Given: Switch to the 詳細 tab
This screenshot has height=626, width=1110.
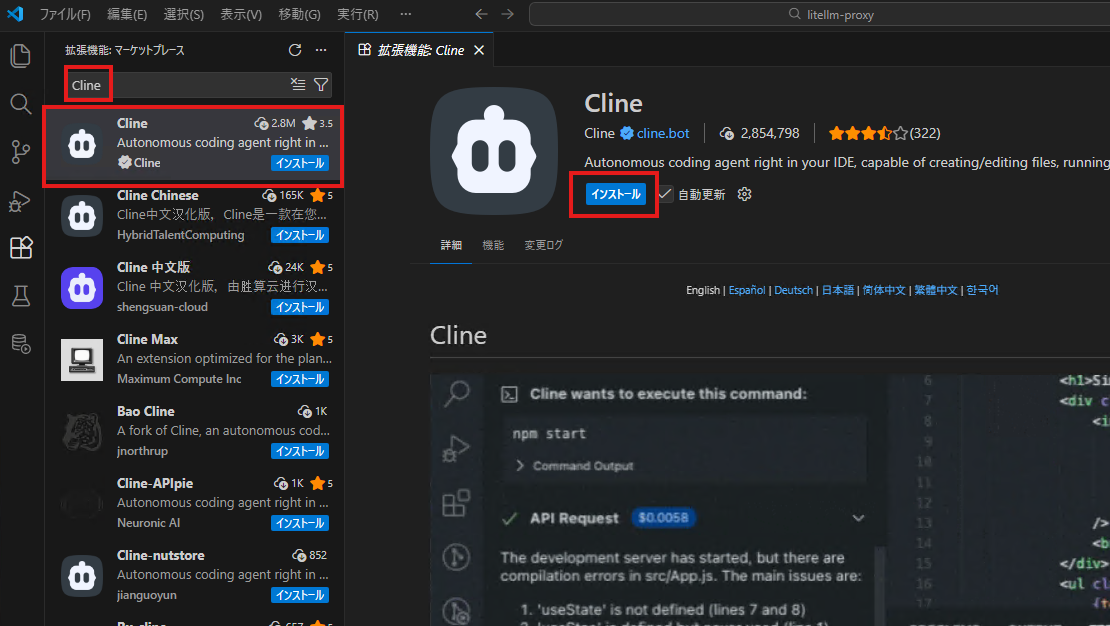Looking at the screenshot, I should (451, 245).
